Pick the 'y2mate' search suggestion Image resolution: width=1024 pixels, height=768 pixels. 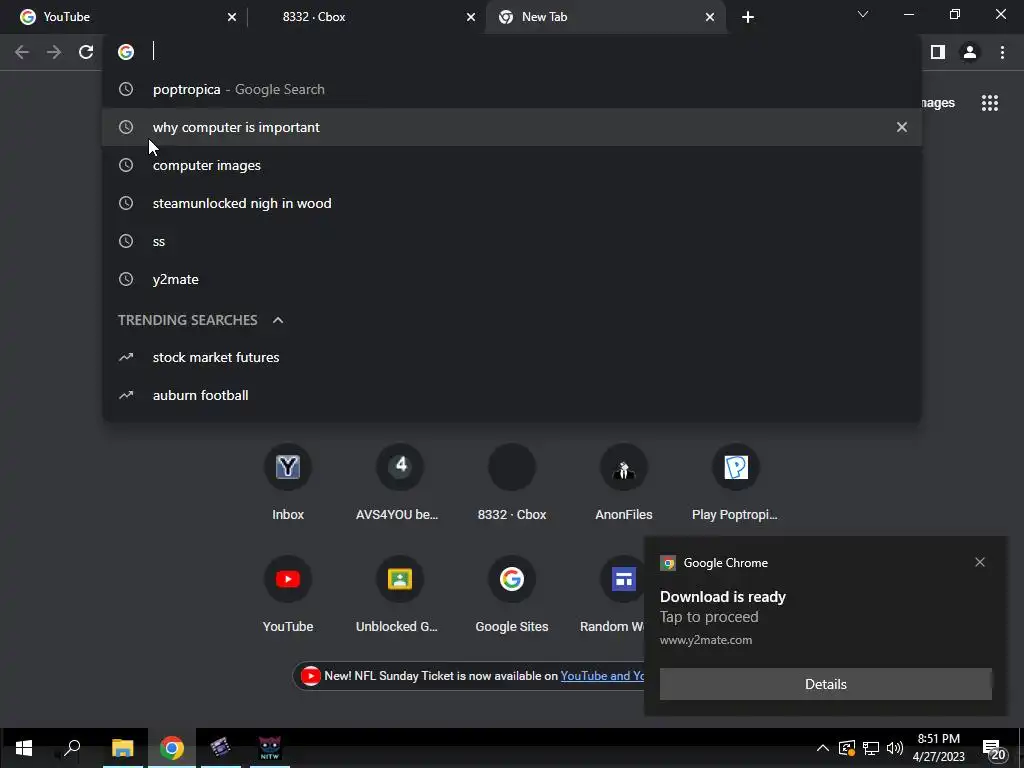[x=512, y=279]
